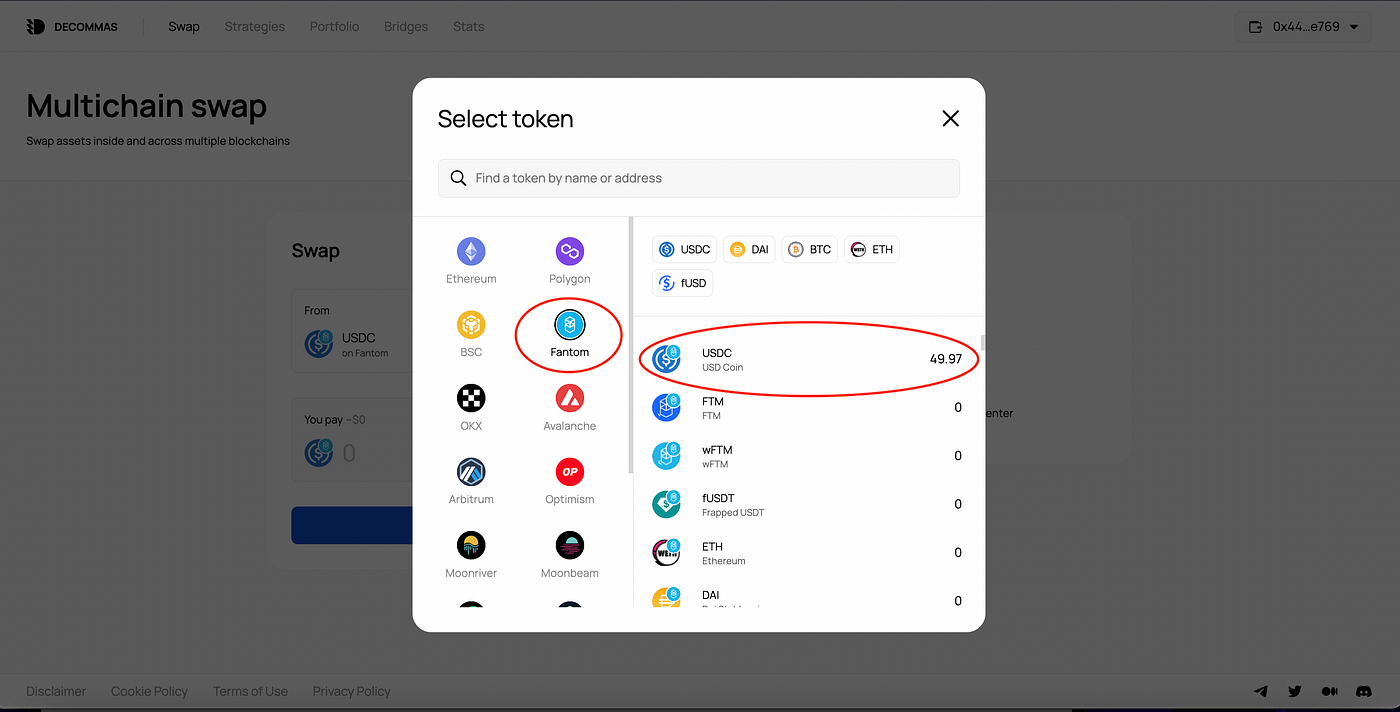1400x712 pixels.
Task: Select the DAI quick-pick chip
Action: [x=749, y=249]
